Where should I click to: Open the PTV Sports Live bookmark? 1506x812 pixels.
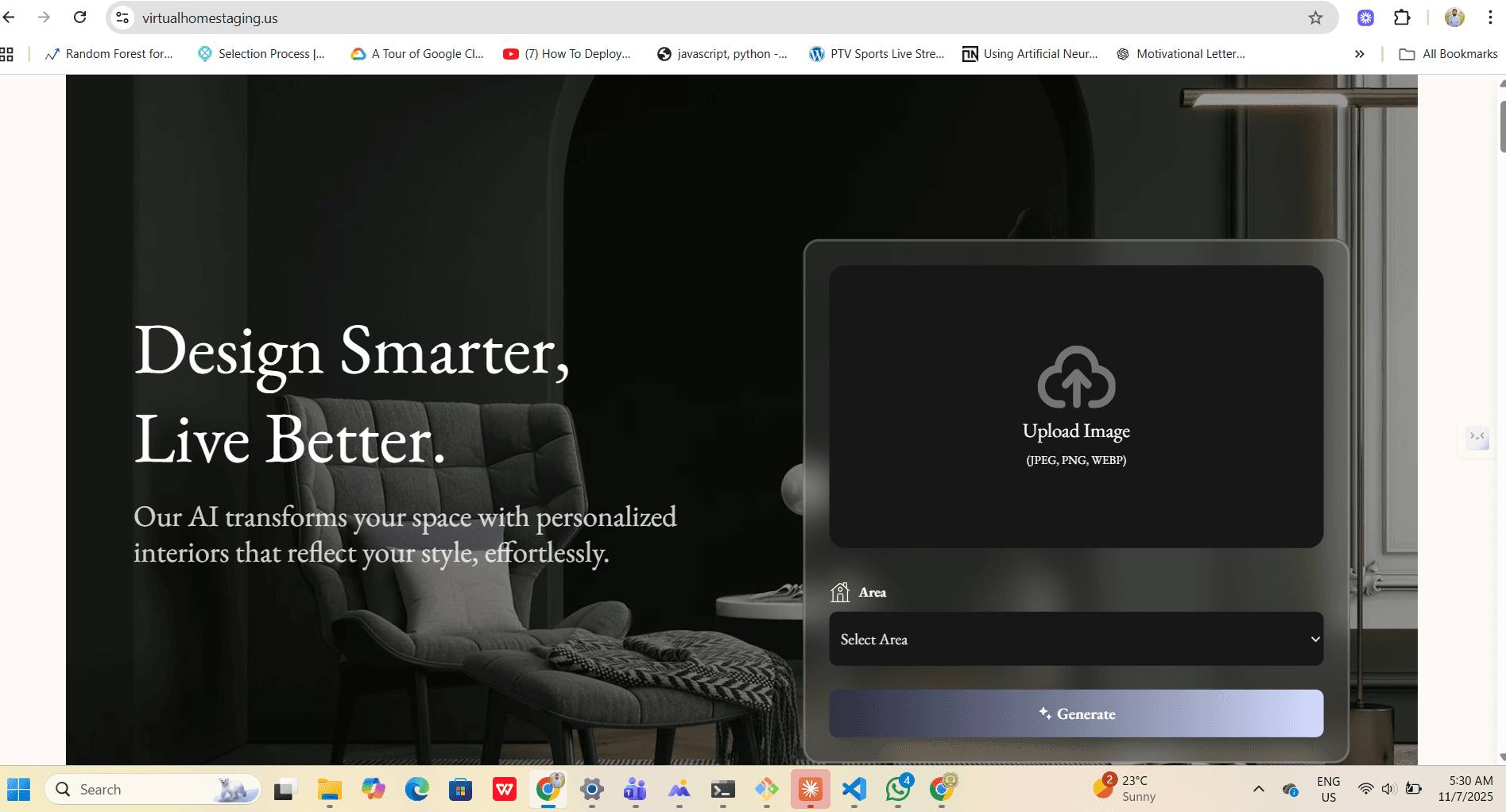tap(877, 54)
